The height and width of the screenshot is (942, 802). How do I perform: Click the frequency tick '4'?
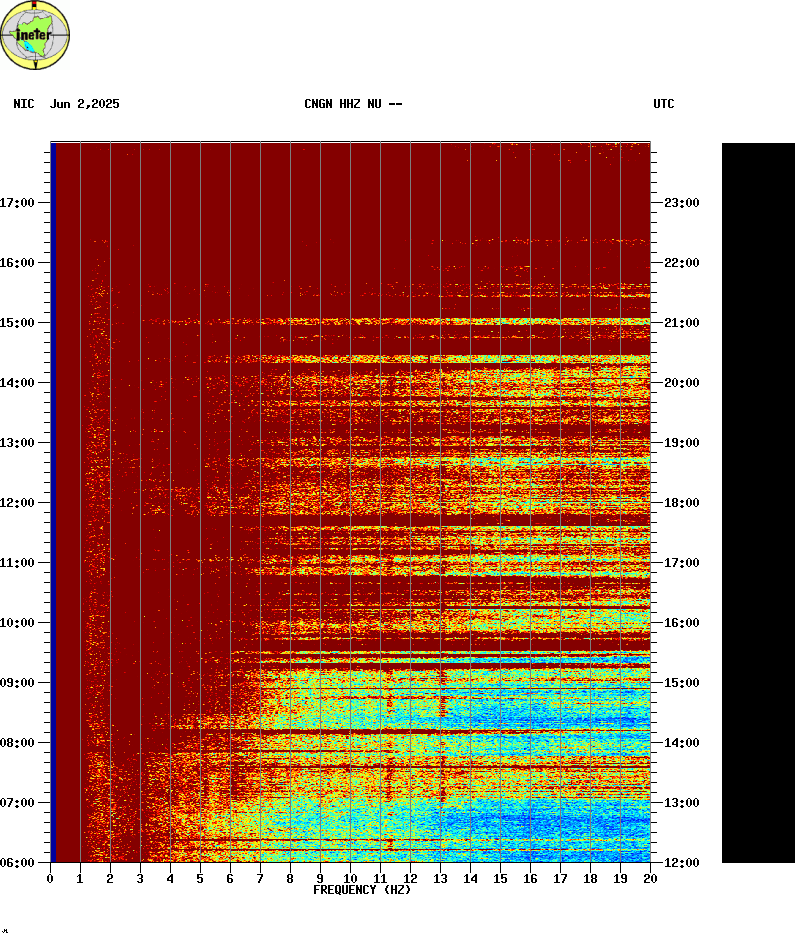(170, 879)
